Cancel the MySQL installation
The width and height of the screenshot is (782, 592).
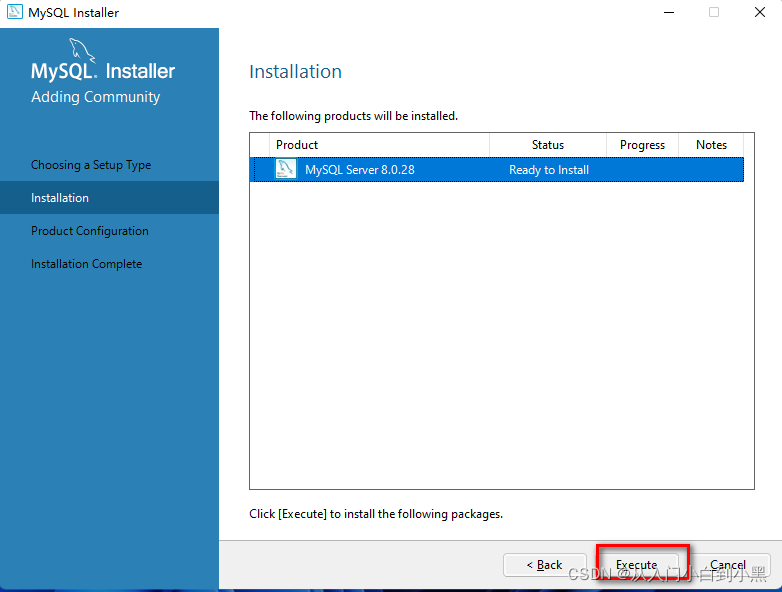[x=728, y=565]
